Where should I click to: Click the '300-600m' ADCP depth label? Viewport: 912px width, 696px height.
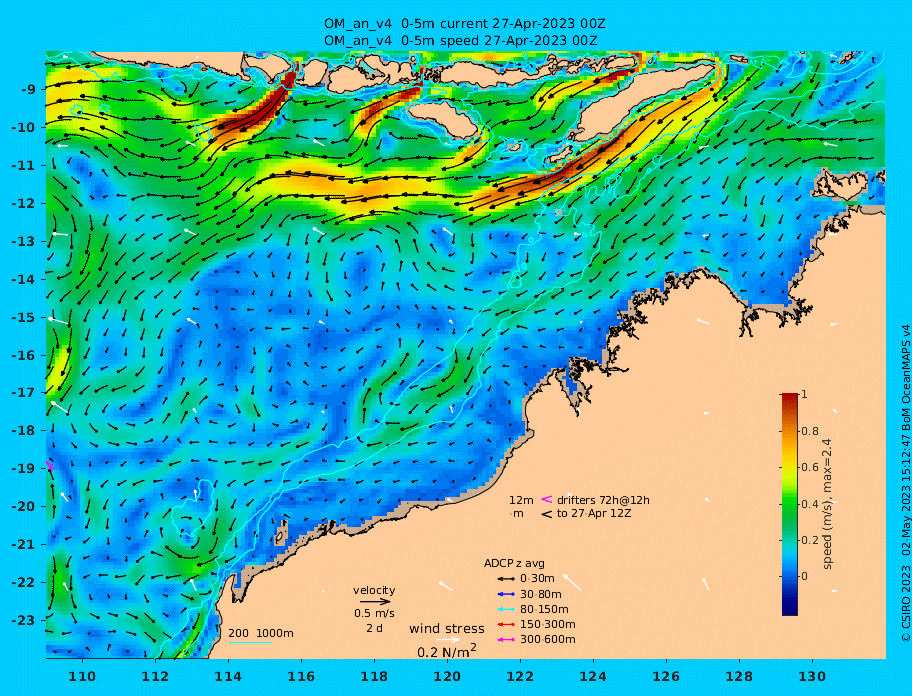548,640
